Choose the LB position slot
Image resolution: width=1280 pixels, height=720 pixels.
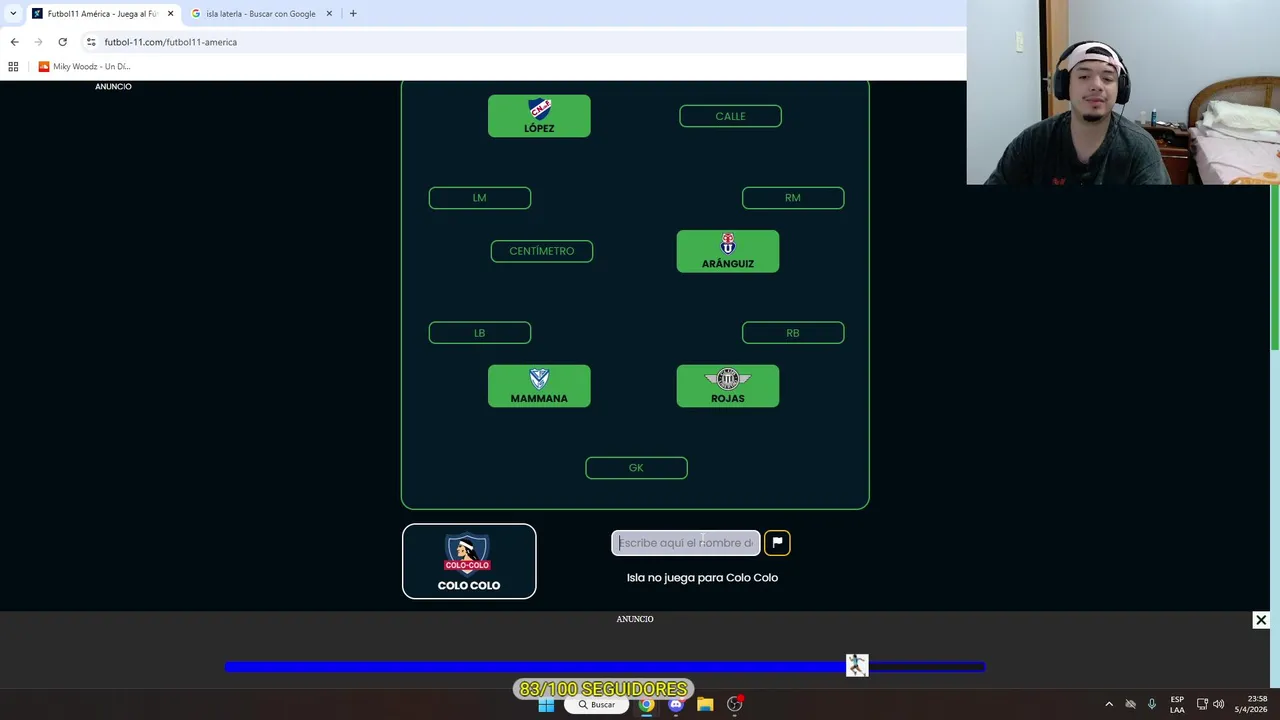click(480, 333)
